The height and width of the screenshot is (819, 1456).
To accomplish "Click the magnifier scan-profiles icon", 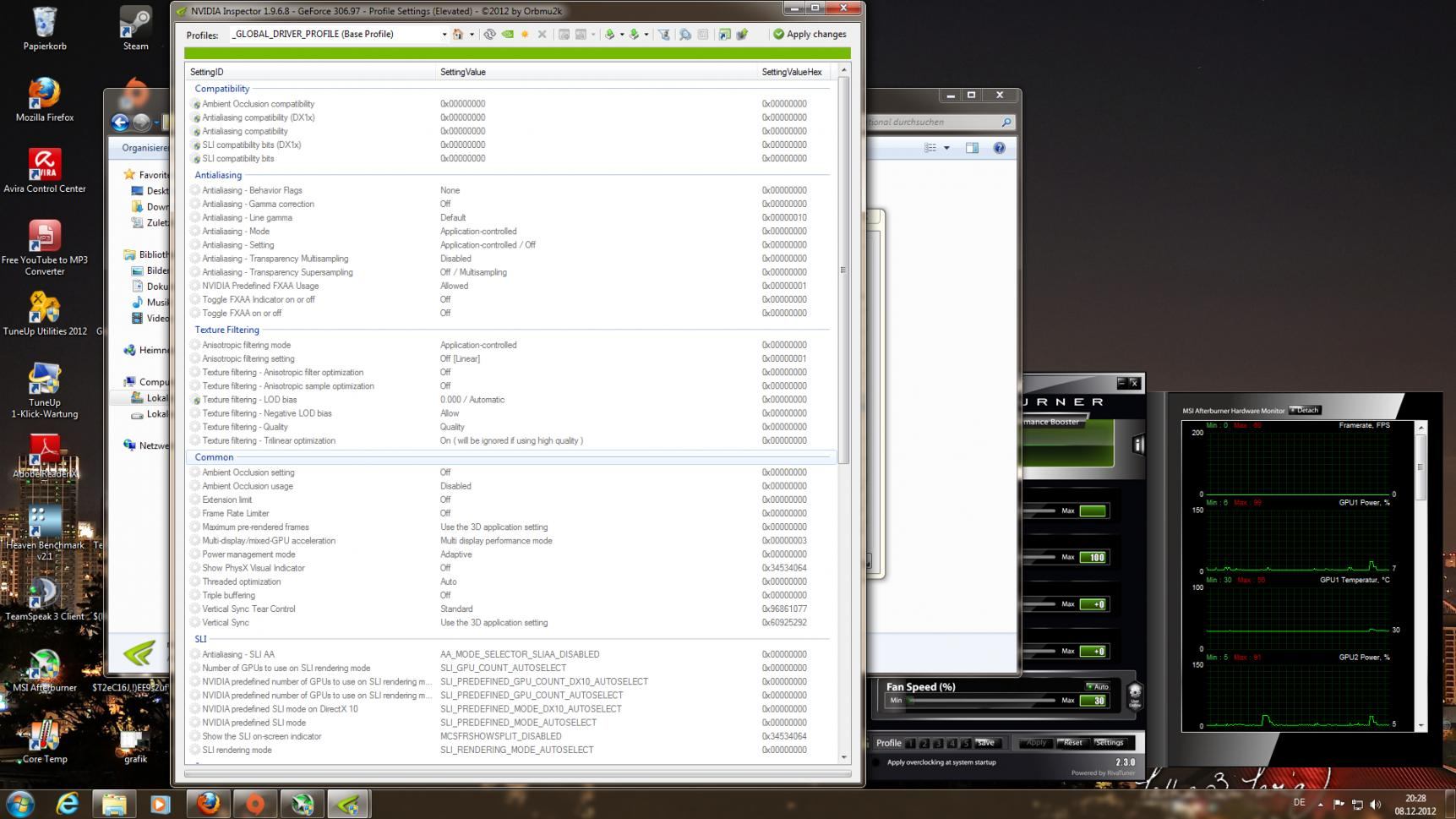I will 685,35.
